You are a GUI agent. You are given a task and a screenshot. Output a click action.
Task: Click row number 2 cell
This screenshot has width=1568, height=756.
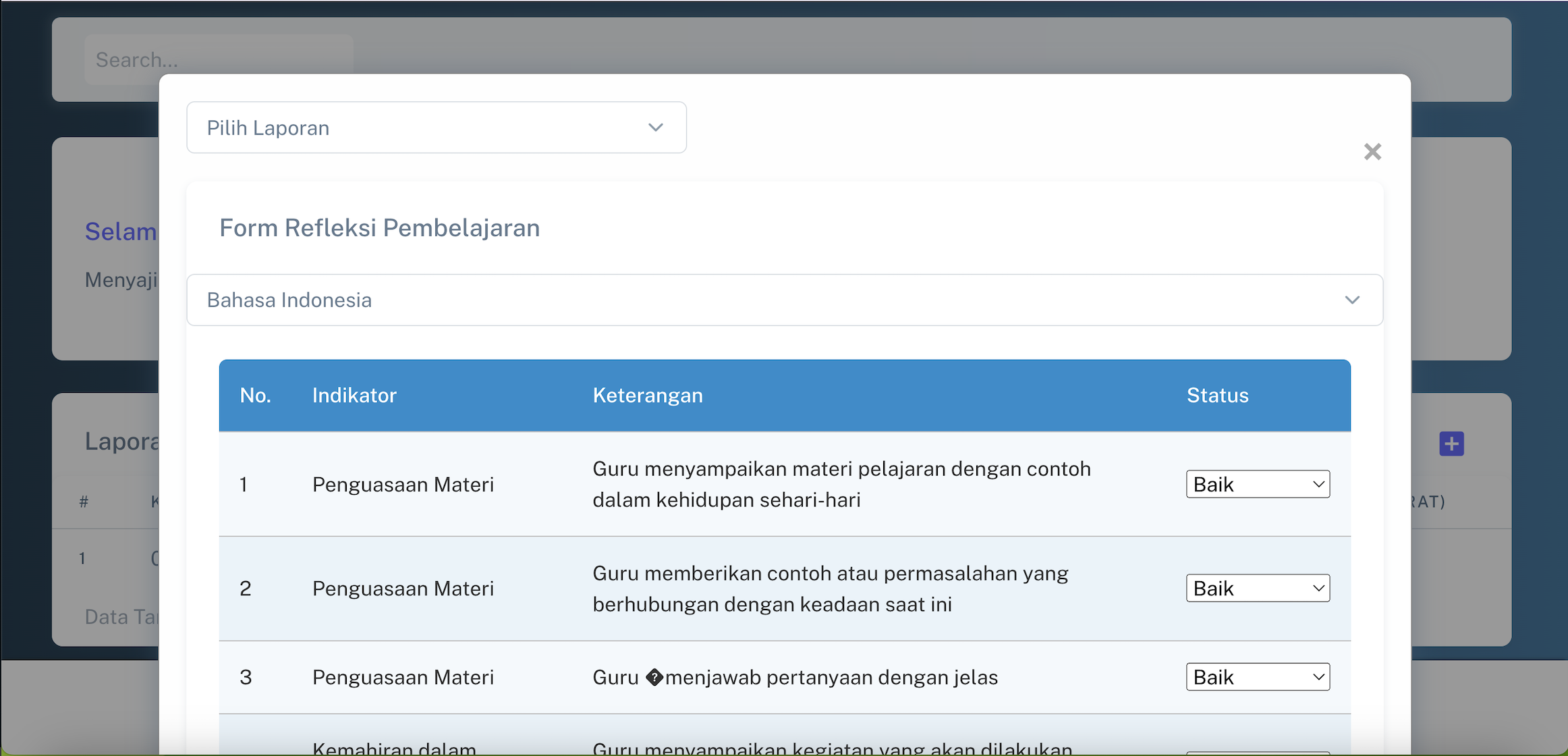[246, 589]
